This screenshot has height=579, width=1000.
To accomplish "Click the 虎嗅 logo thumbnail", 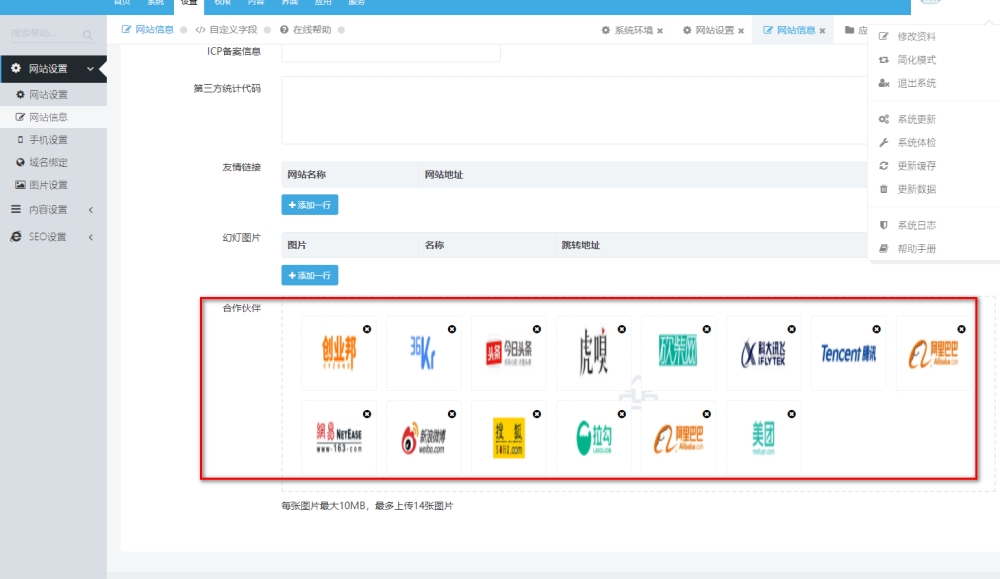I will (x=593, y=353).
